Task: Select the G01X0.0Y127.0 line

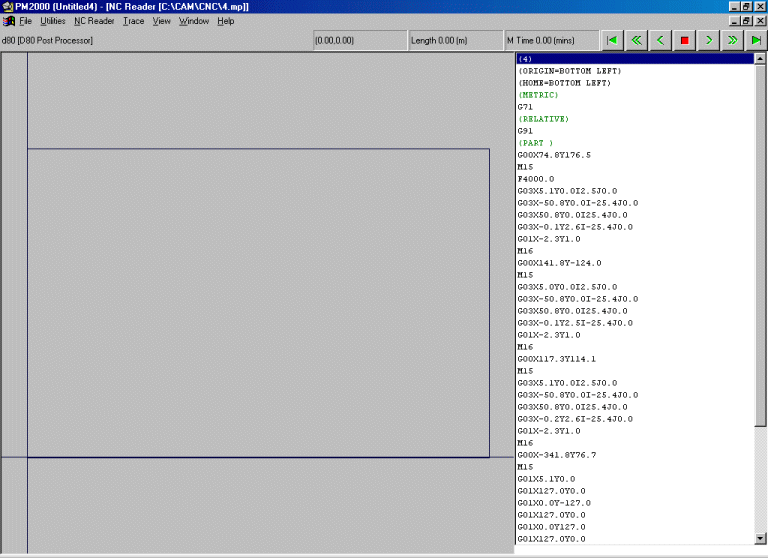Action: point(635,527)
